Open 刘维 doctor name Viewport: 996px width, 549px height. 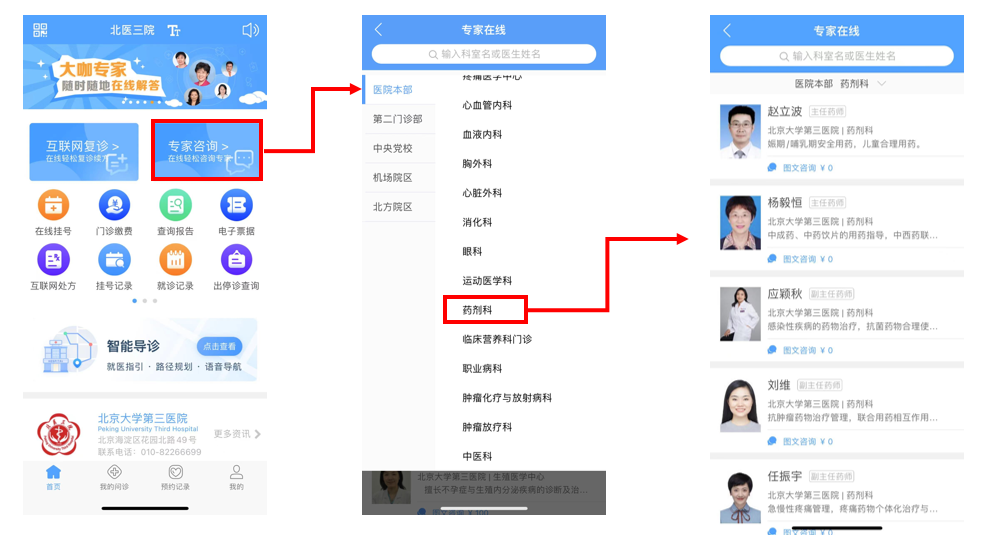[x=779, y=385]
